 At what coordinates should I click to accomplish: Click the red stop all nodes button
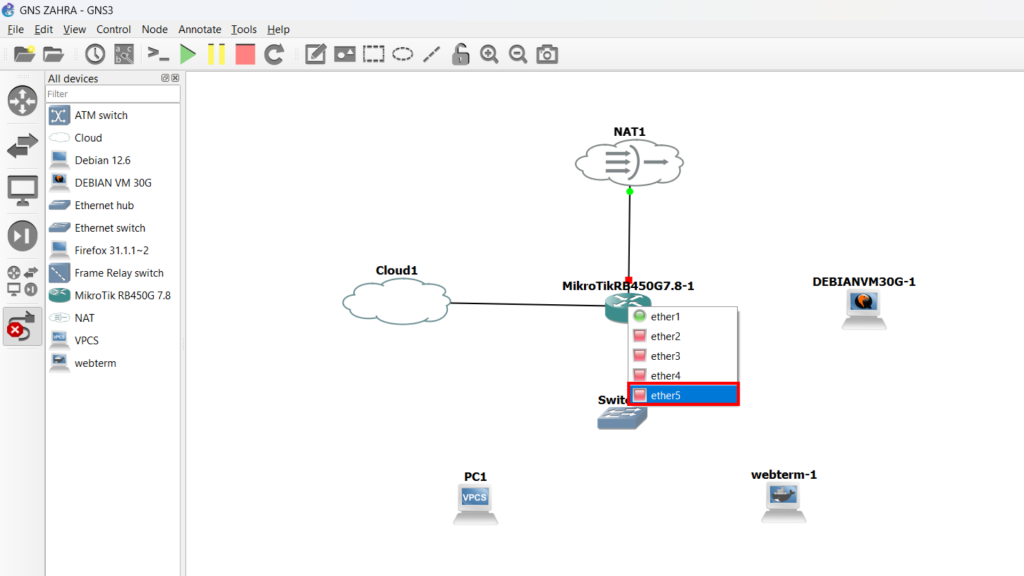[245, 54]
